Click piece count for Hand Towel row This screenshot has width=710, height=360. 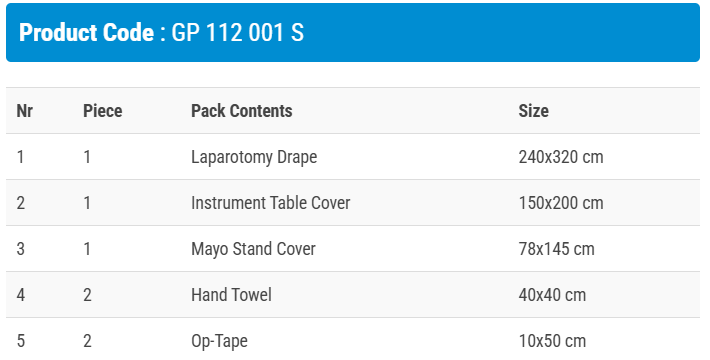tap(87, 295)
